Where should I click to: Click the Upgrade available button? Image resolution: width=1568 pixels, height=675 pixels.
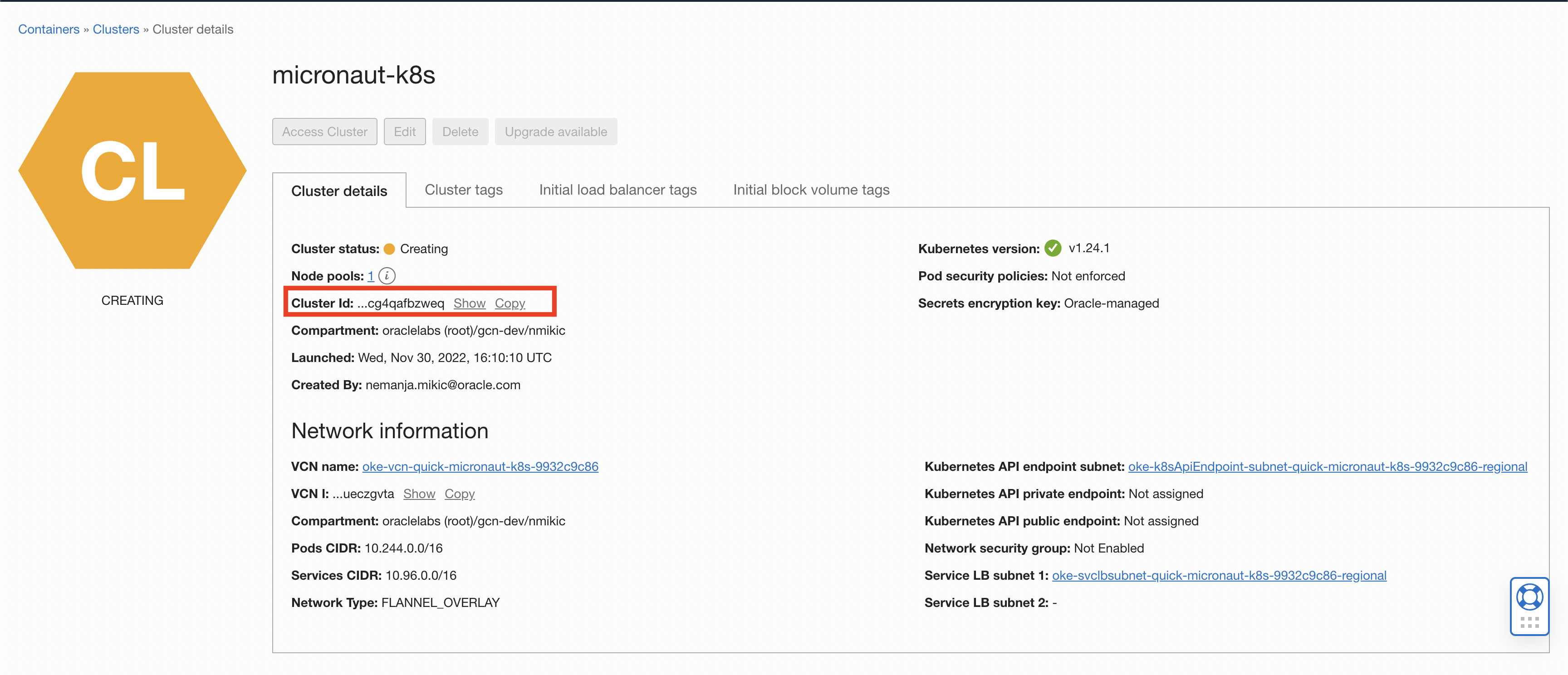pyautogui.click(x=556, y=131)
